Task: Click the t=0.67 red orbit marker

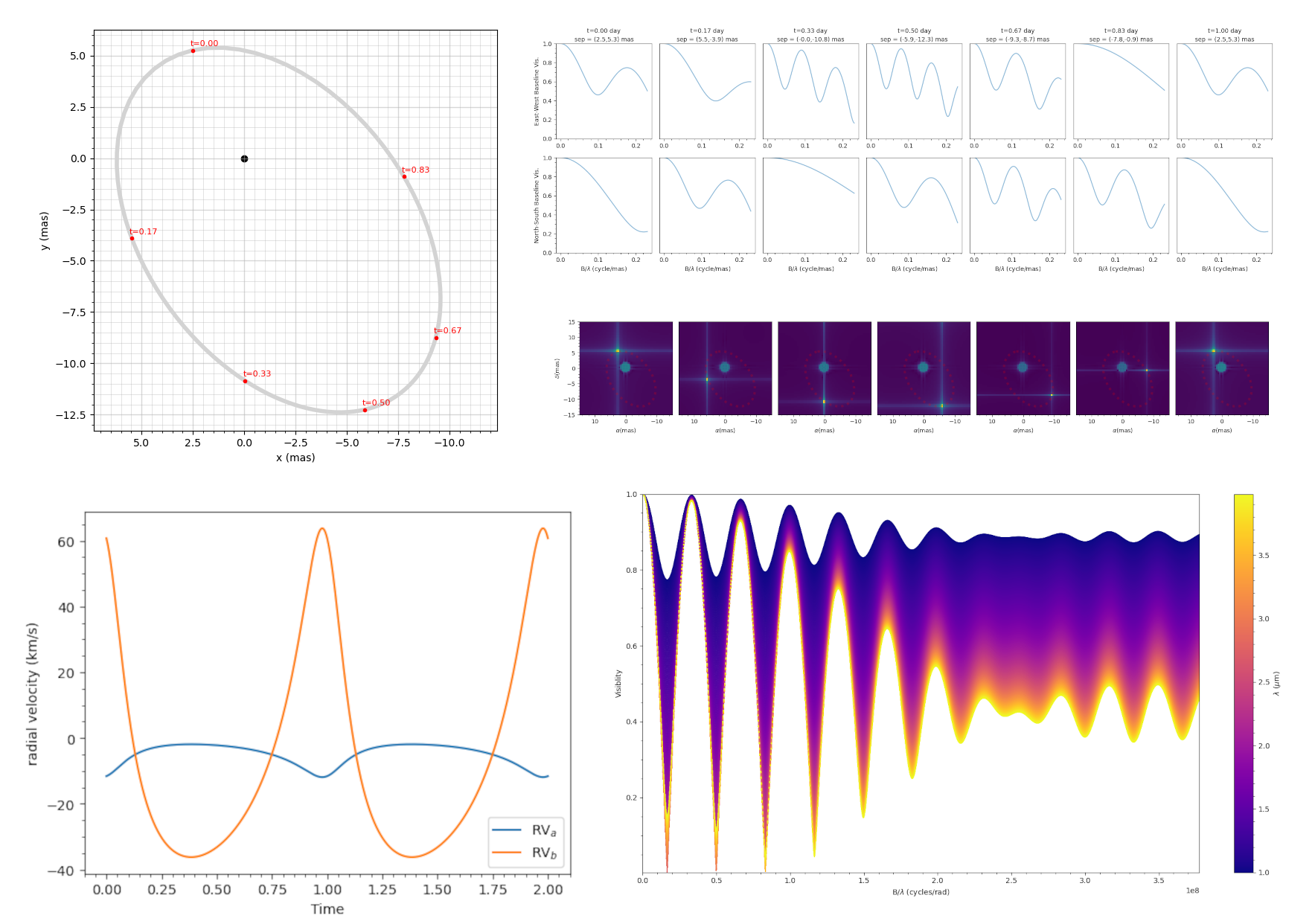Action: pos(436,338)
